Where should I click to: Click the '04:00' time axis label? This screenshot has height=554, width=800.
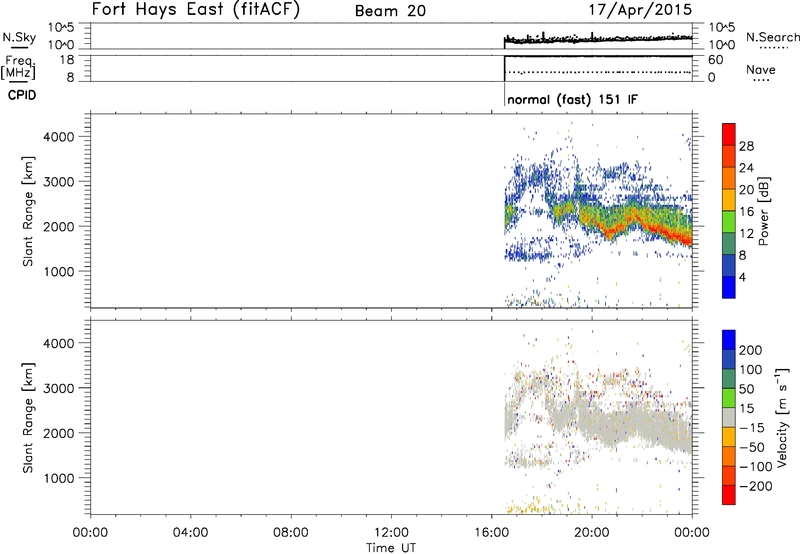(x=190, y=533)
